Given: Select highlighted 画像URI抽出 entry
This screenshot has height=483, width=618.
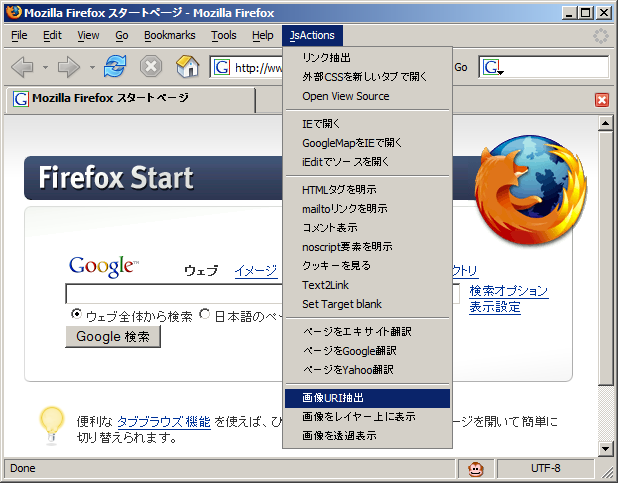Looking at the screenshot, I should tap(367, 398).
